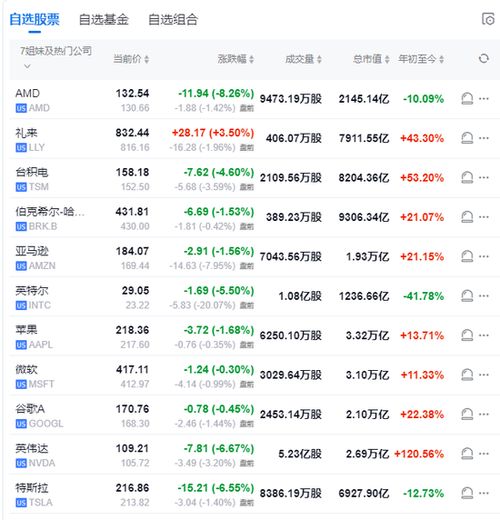The height and width of the screenshot is (520, 500).
Task: Click AMZN volume 7043.56万股
Action: (291, 256)
